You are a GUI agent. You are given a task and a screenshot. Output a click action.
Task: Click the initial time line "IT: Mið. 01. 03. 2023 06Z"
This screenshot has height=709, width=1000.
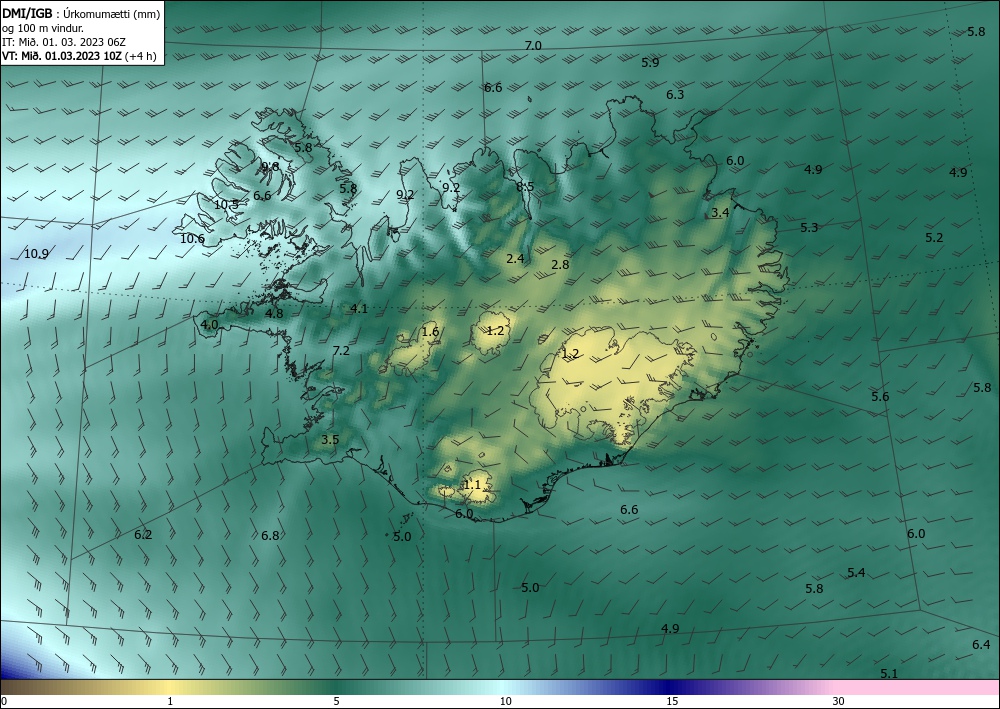(x=64, y=42)
